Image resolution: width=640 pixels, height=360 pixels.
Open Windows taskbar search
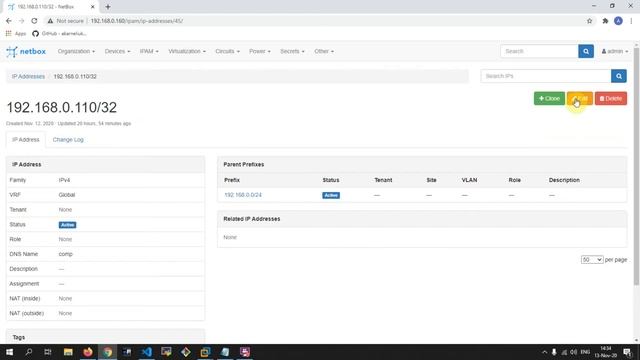(x=29, y=352)
